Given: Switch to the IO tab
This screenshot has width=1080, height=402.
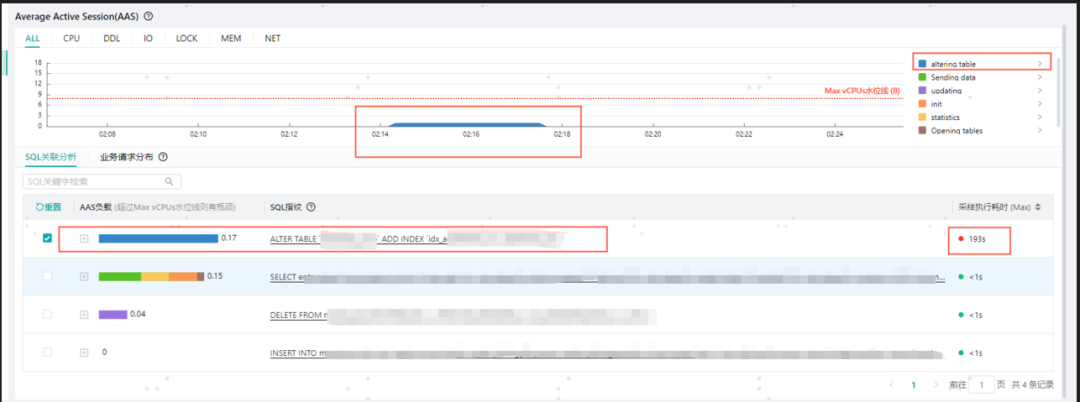Looking at the screenshot, I should click(x=148, y=39).
